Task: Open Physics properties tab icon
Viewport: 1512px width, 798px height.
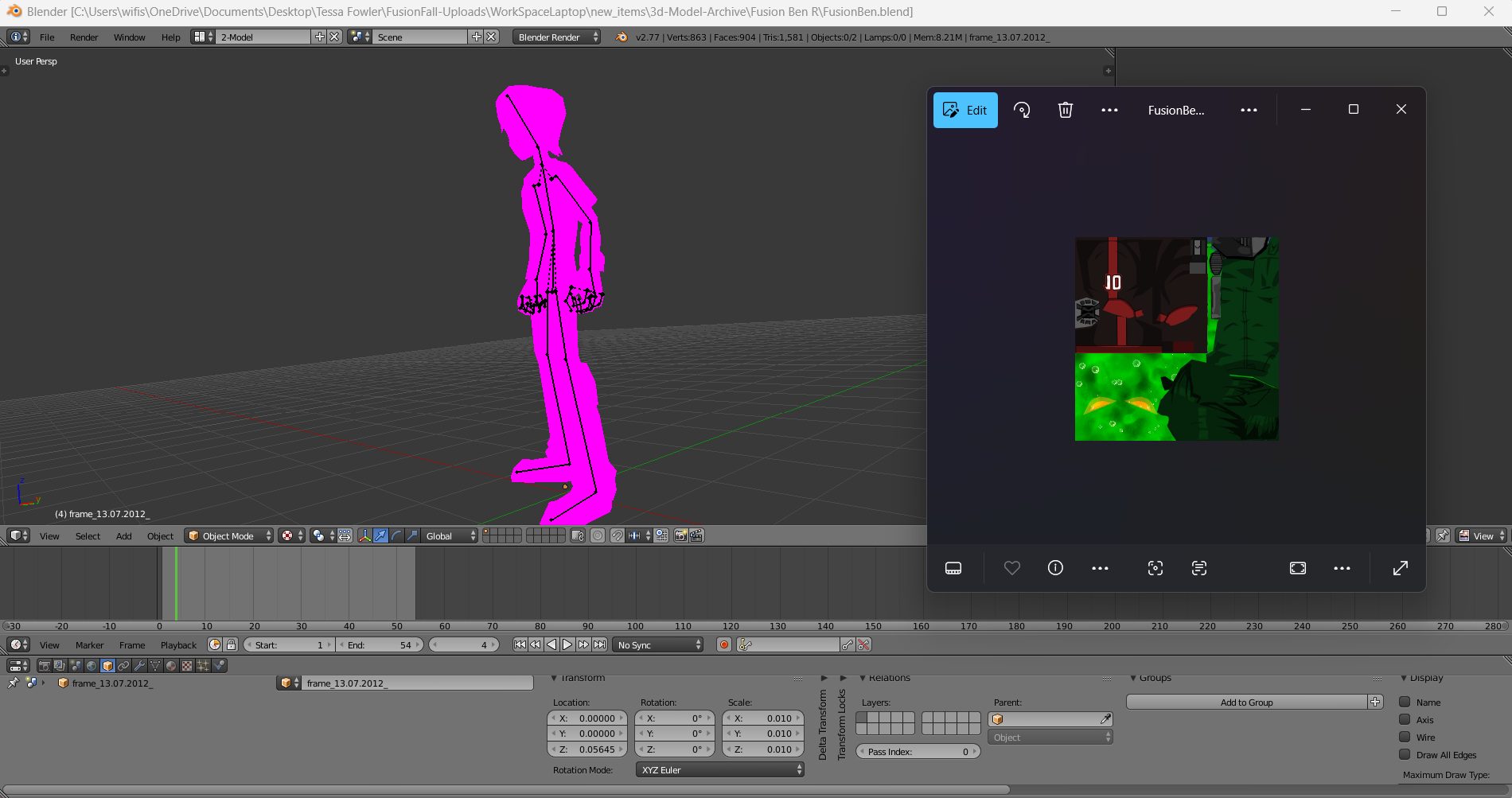Action: 219,665
